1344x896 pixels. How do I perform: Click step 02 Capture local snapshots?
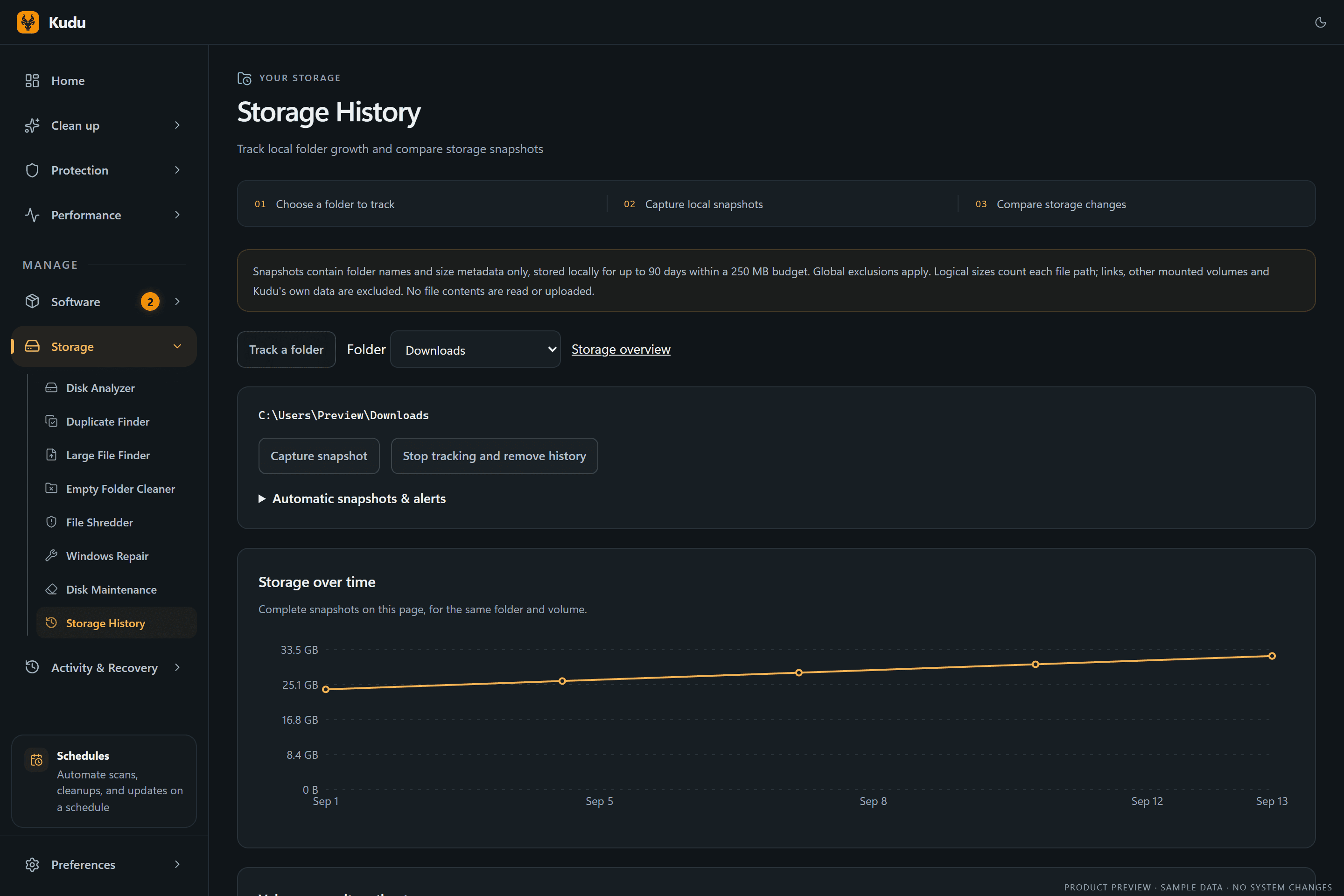(693, 204)
